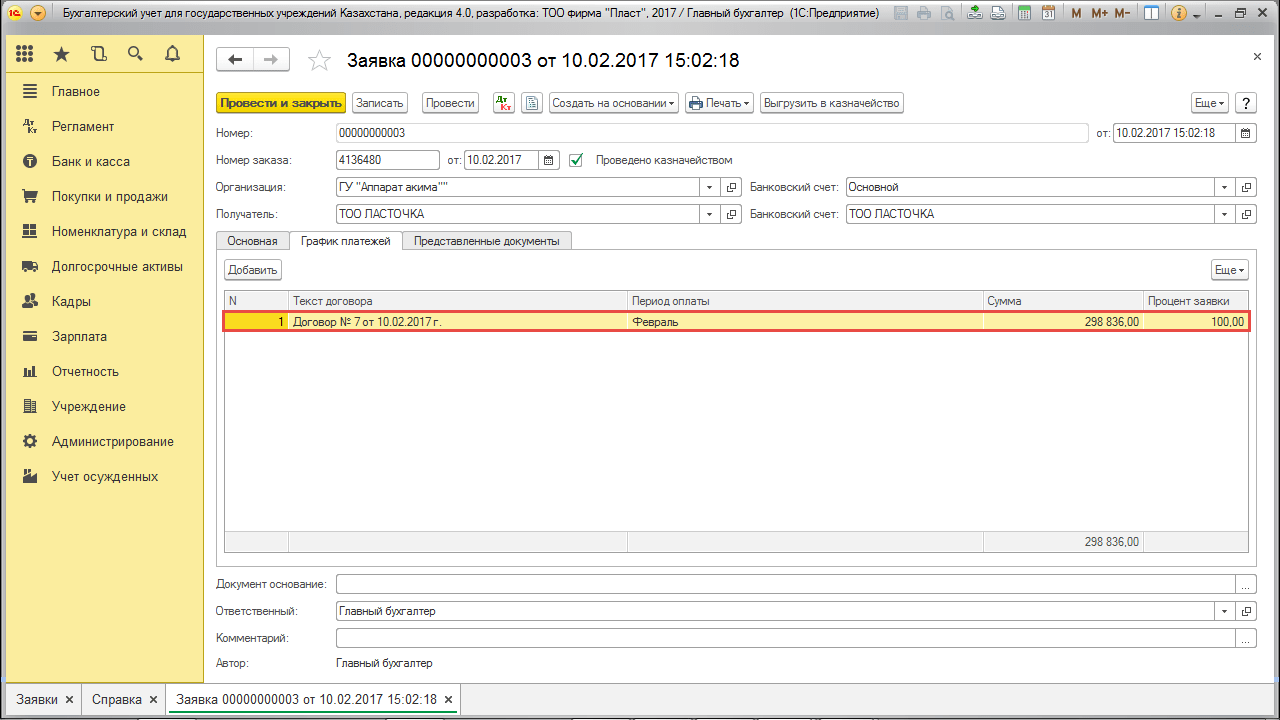The width and height of the screenshot is (1280, 720).
Task: Expand the Получатель field dropdown arrow
Action: pyautogui.click(x=709, y=214)
